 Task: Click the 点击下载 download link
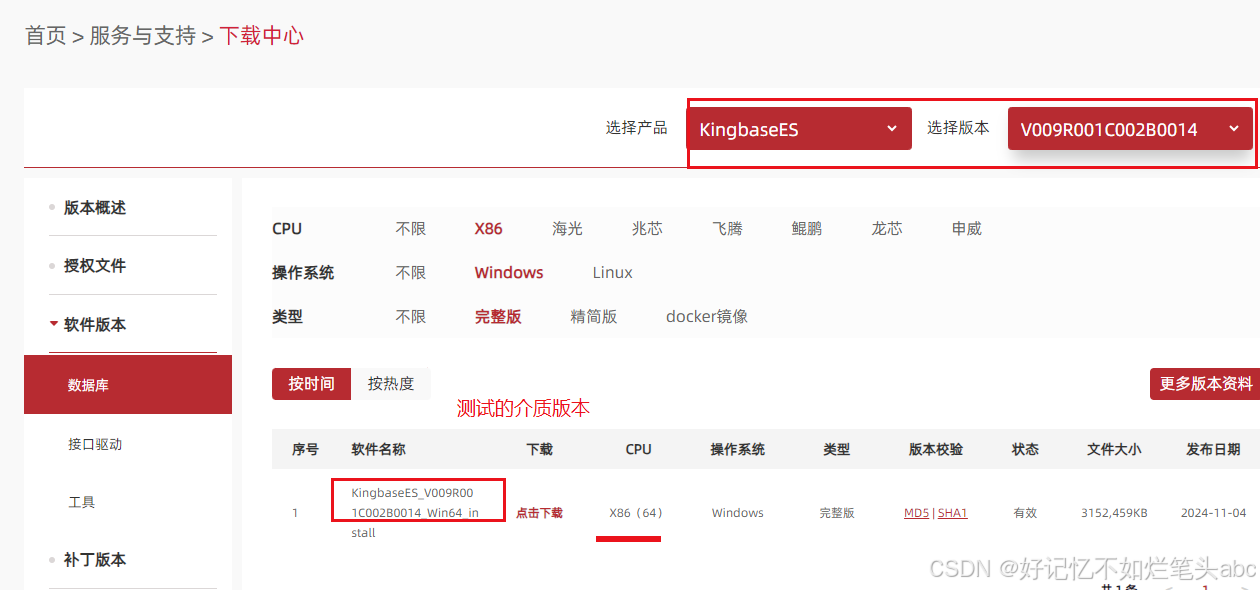[539, 512]
